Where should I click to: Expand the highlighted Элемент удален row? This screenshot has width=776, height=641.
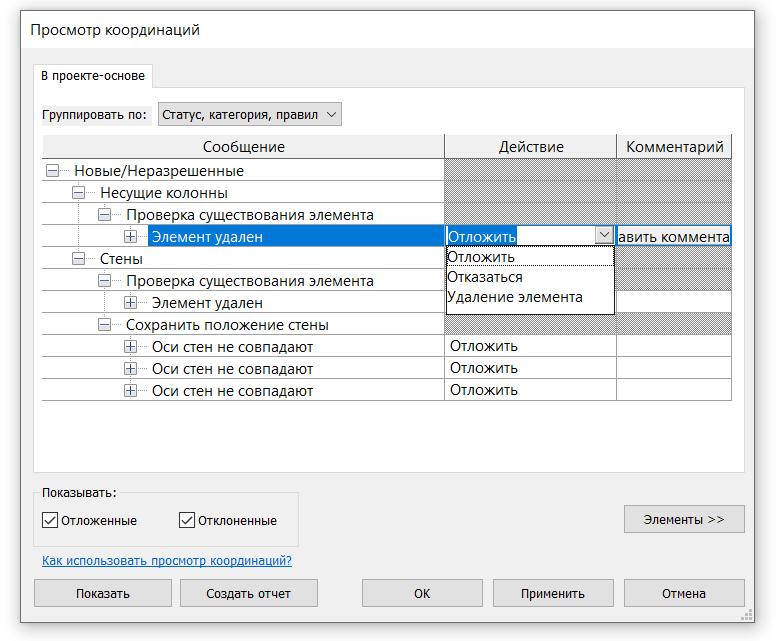(x=131, y=237)
